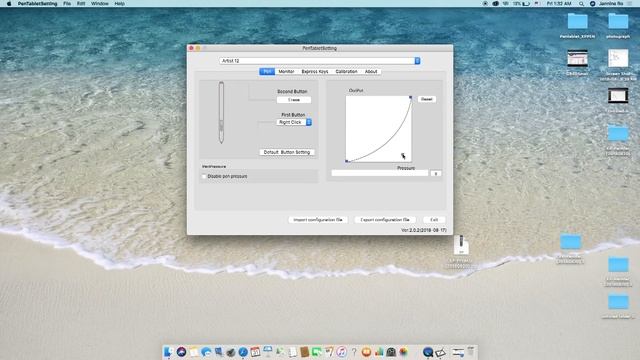This screenshot has width=640, height=360.
Task: Click the question mark Dock icon
Action: click(x=354, y=352)
